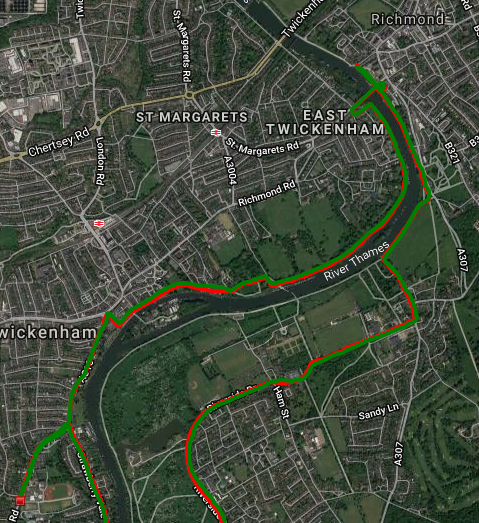Click the EAST TWICKENHAM district label
The image size is (479, 523).
pos(325,123)
